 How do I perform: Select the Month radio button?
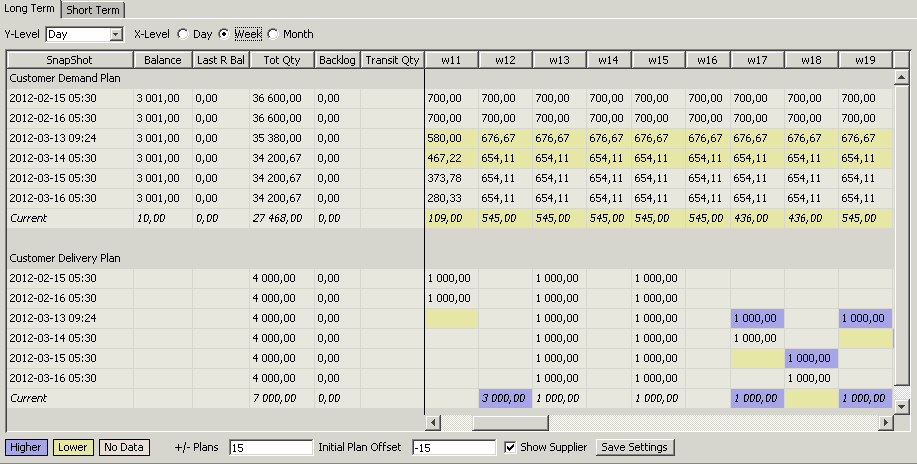(x=273, y=34)
